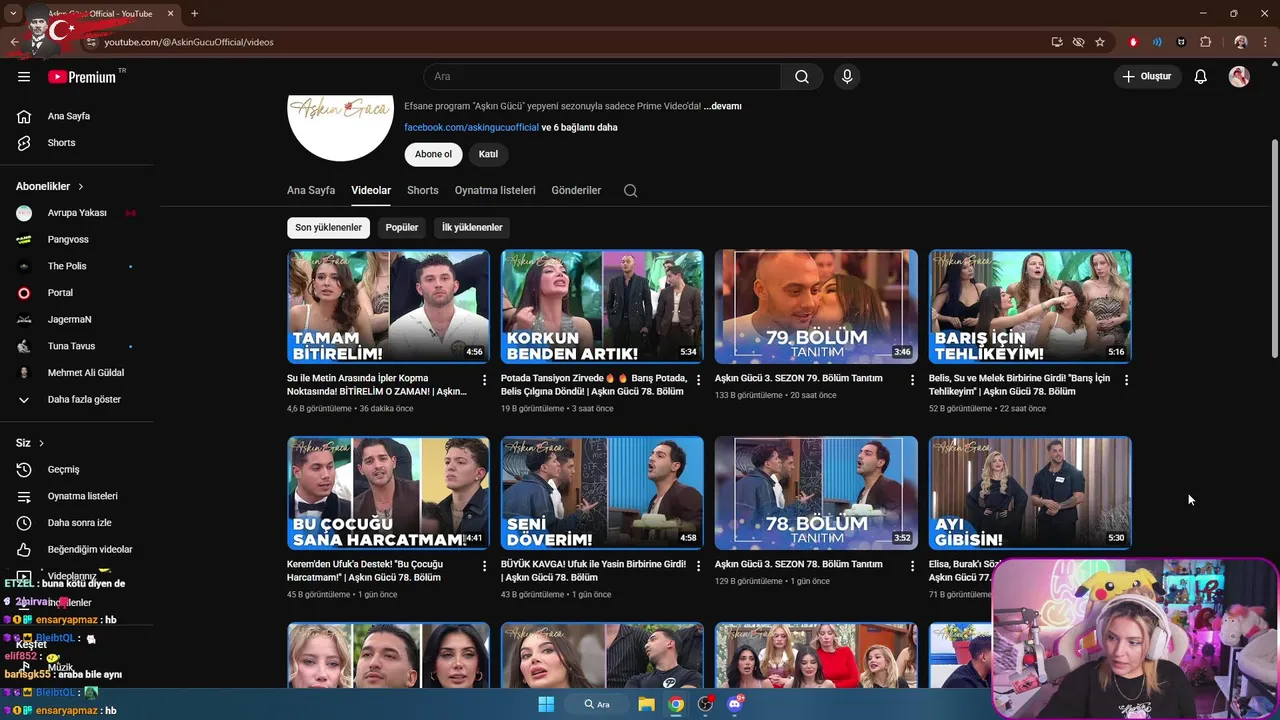Play BU ÇOCUĞU SANA HARCATMAM thumbnail
Screen dimensions: 1280x720
tap(388, 493)
